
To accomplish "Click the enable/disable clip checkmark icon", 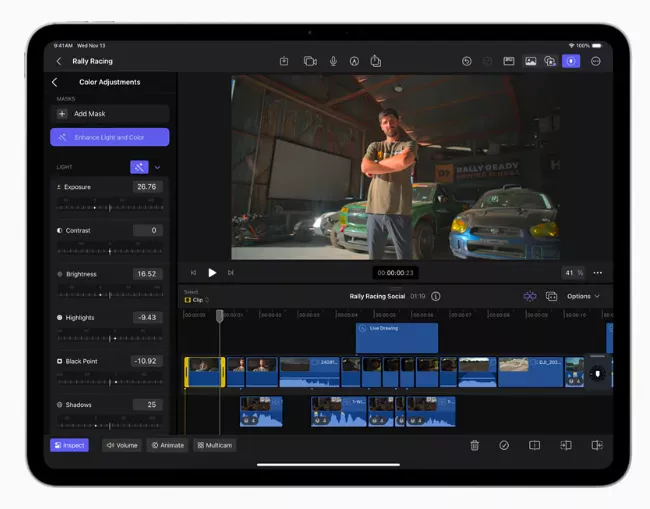I will point(504,446).
